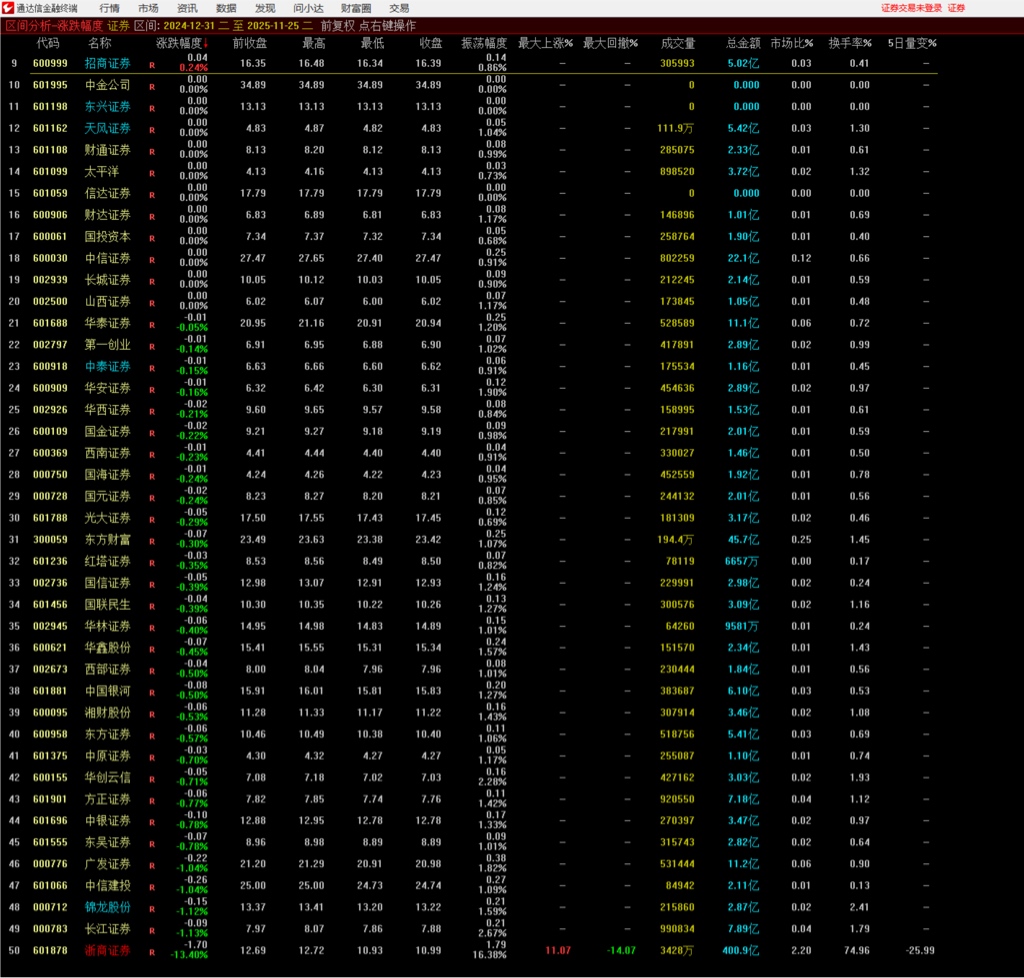
Task: Select the 华泰证券 stock name
Action: 108,323
